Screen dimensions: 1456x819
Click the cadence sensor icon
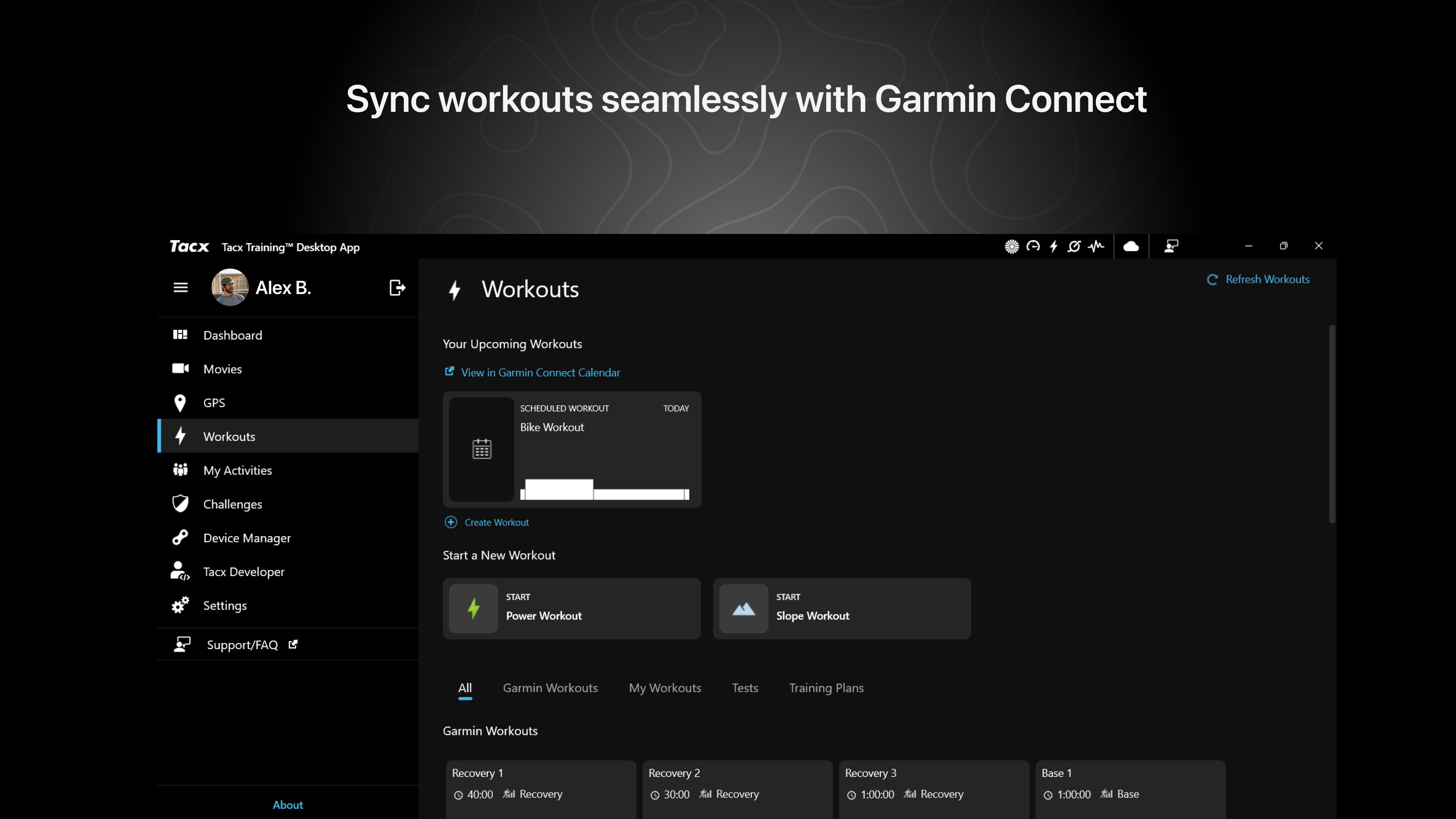click(1075, 246)
